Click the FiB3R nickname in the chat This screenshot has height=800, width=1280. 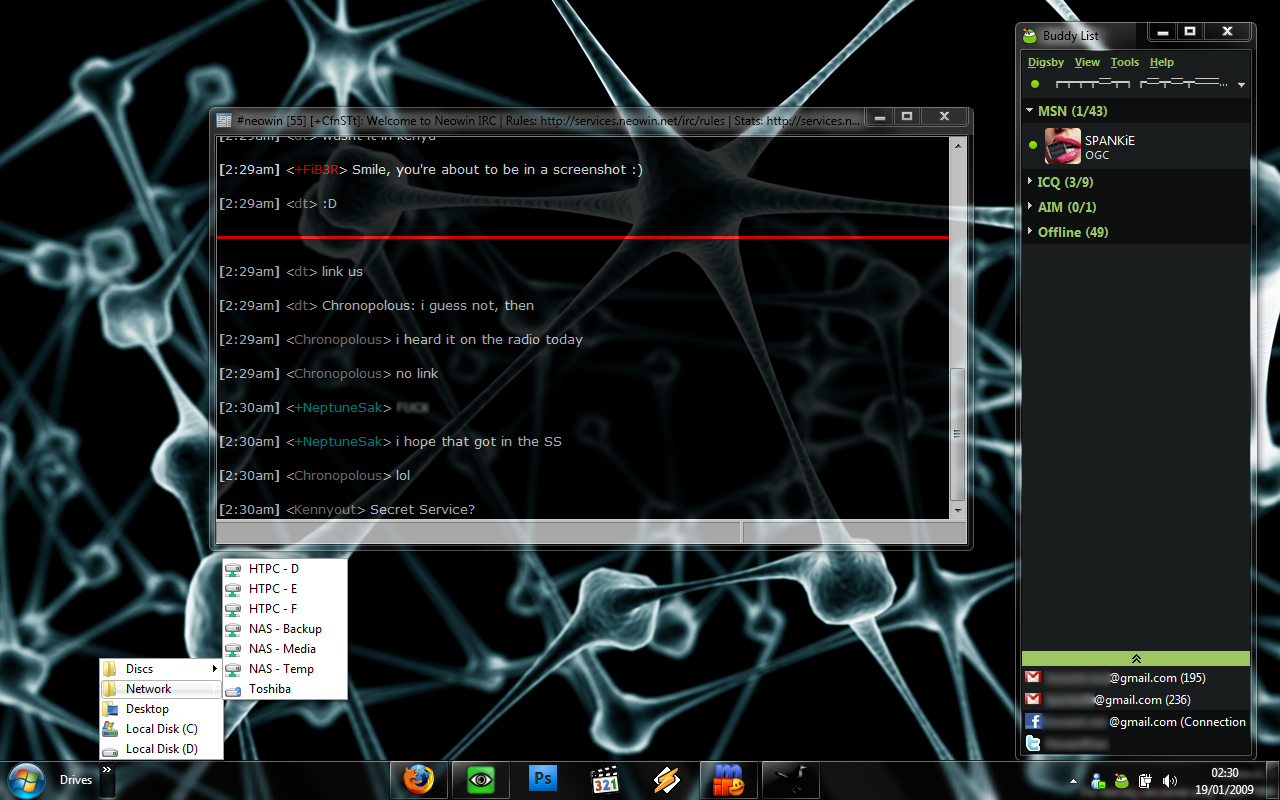tap(316, 170)
